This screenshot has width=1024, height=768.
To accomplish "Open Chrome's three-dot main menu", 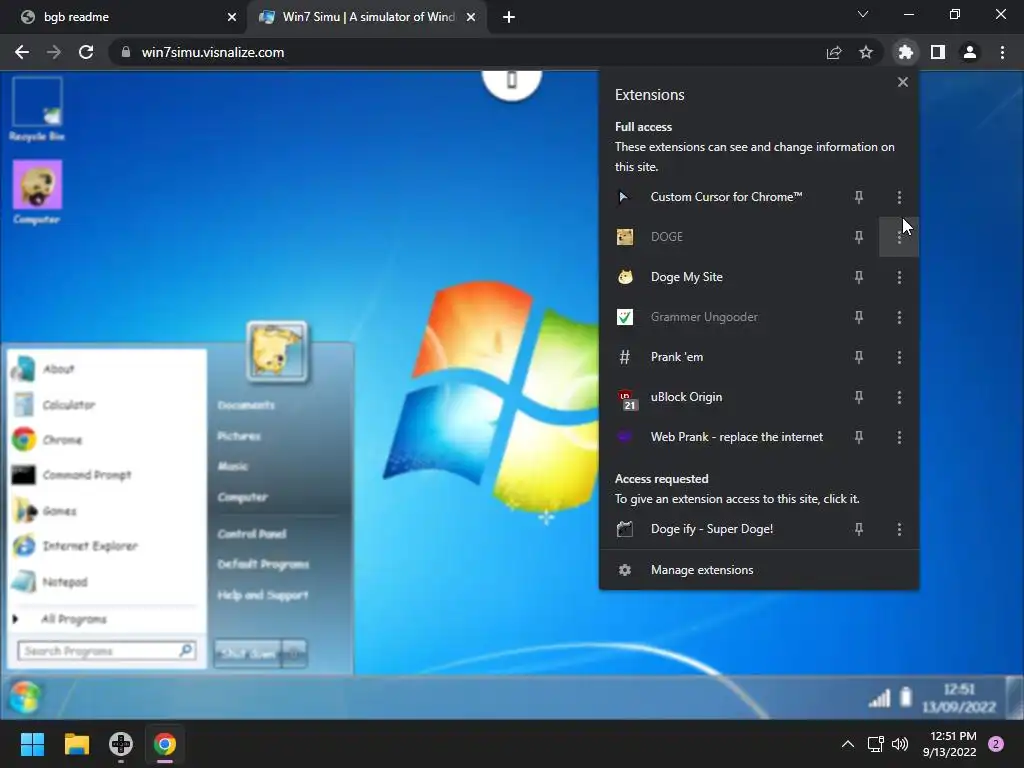I will (1002, 52).
